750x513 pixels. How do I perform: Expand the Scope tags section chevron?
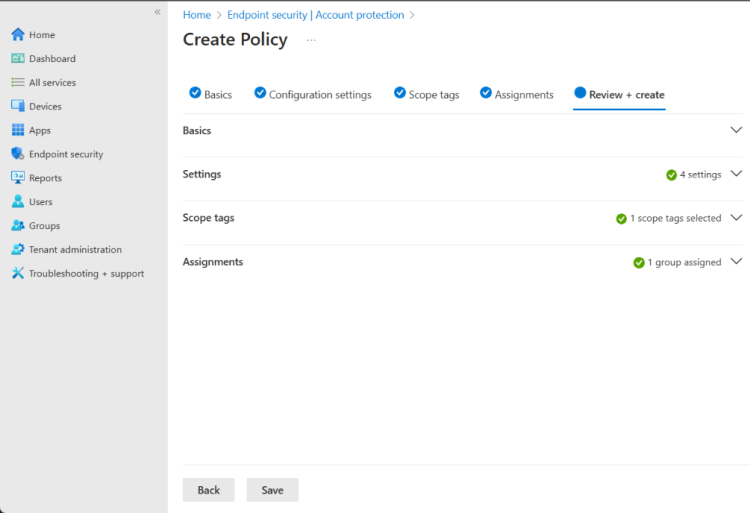736,218
